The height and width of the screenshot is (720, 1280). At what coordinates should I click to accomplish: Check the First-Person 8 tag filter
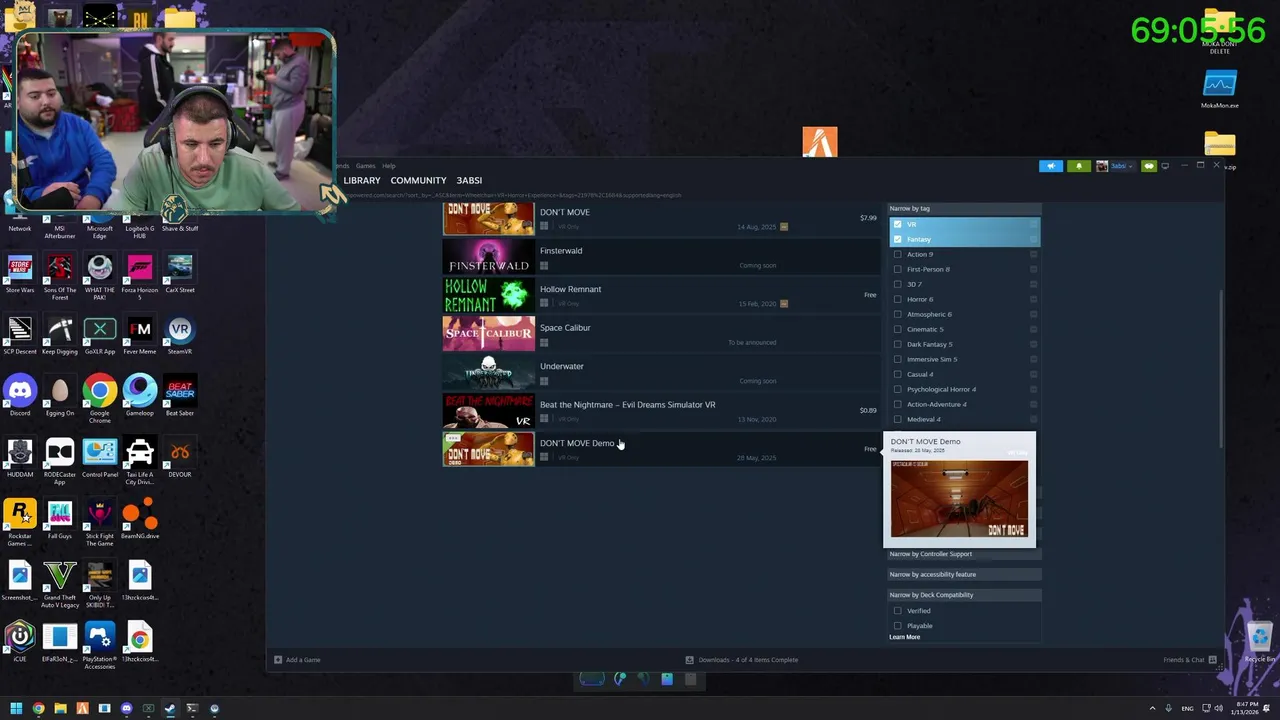(897, 269)
